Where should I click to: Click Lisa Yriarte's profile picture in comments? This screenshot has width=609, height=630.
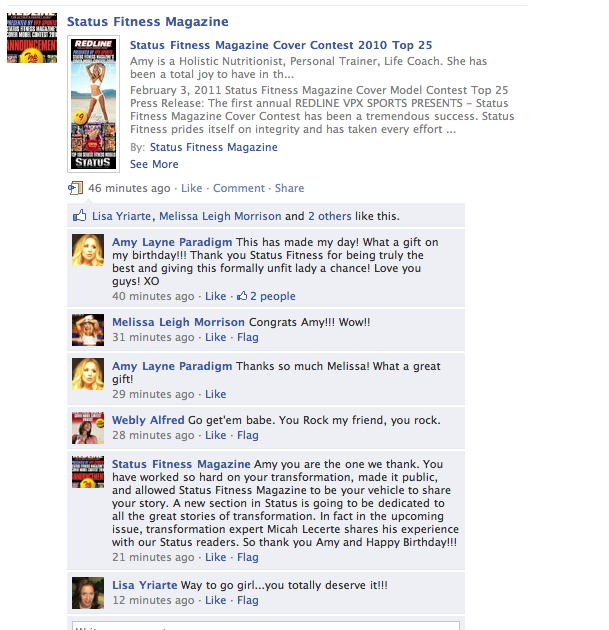88,593
